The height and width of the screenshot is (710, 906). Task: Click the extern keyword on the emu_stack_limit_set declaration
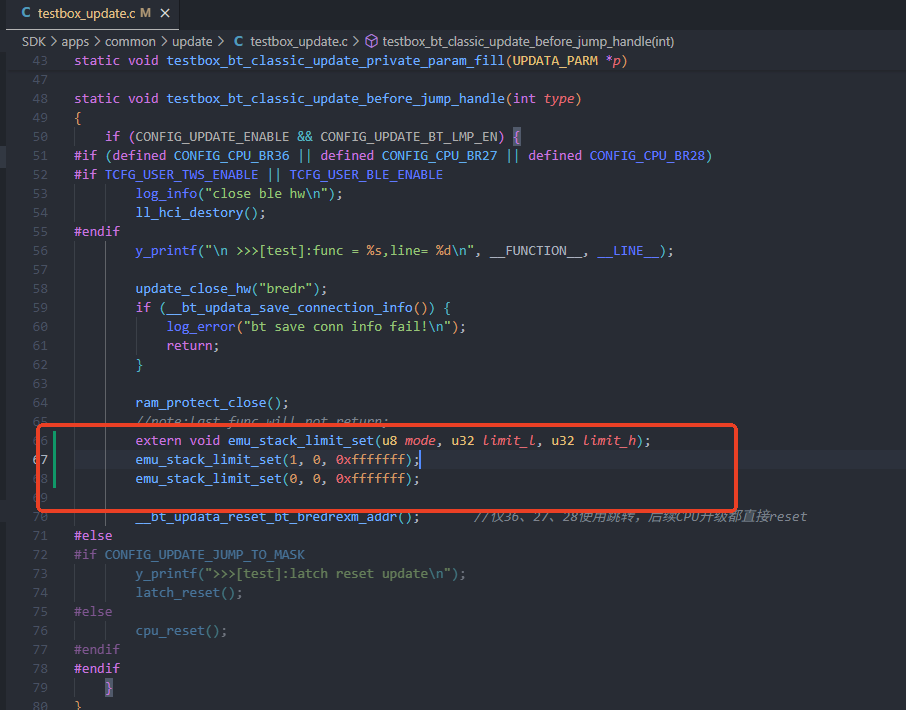coord(158,441)
